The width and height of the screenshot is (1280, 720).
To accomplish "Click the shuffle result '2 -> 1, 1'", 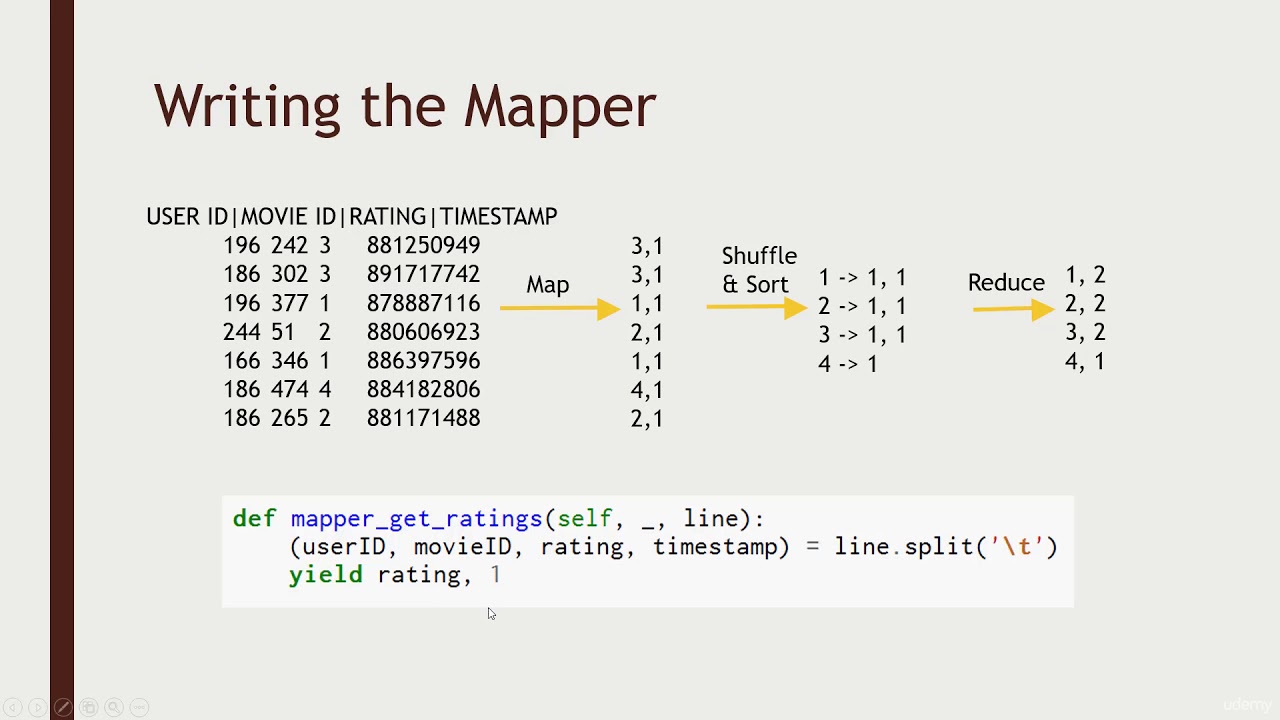I will pyautogui.click(x=862, y=307).
